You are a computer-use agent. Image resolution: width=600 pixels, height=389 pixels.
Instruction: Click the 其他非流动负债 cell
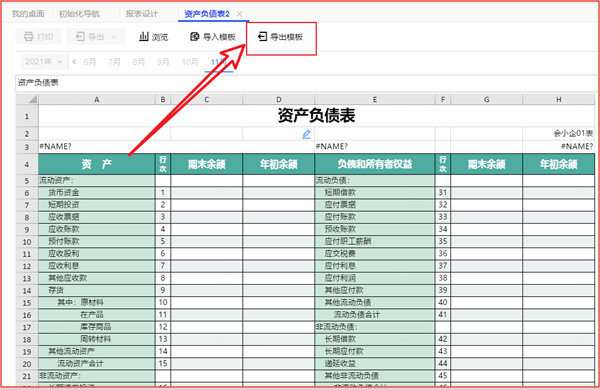tap(375, 376)
